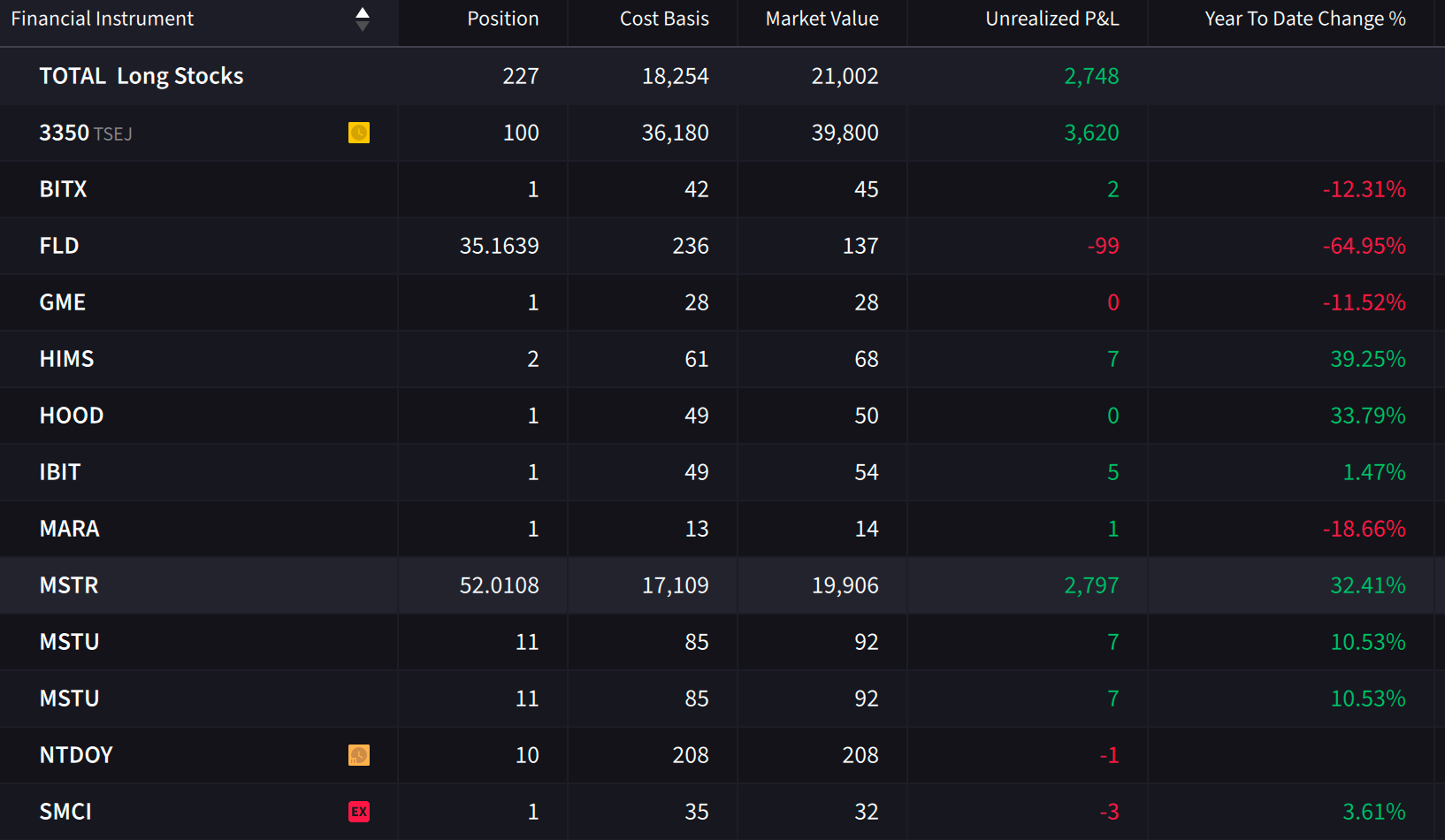Click BITX year-to-date change -12.31%

click(x=1365, y=189)
